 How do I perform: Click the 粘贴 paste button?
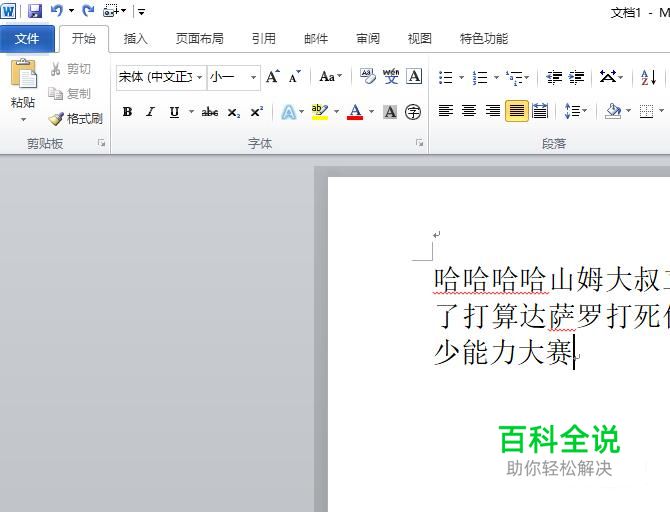tap(23, 84)
